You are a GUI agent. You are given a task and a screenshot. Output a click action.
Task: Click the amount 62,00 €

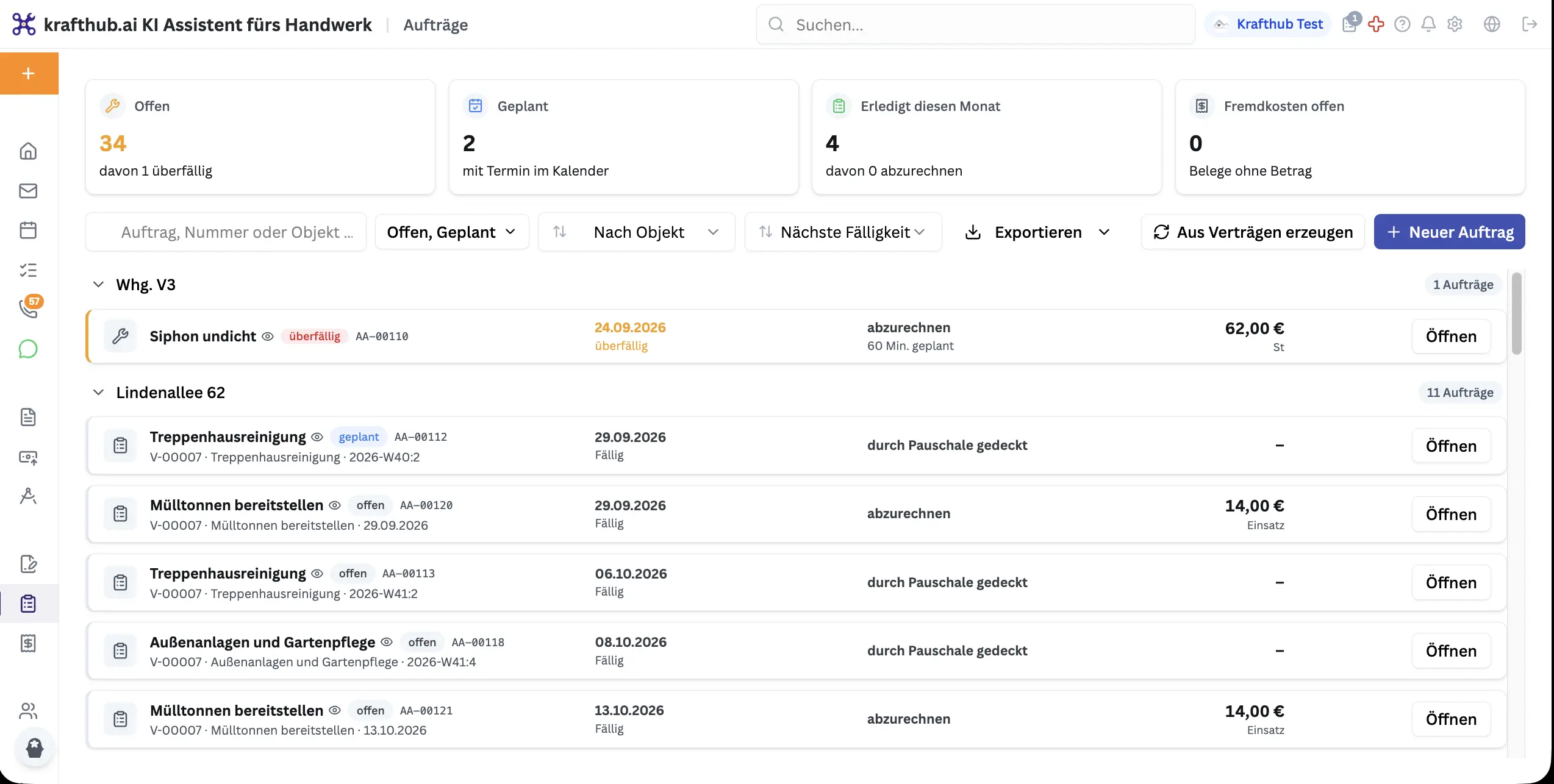pyautogui.click(x=1255, y=329)
